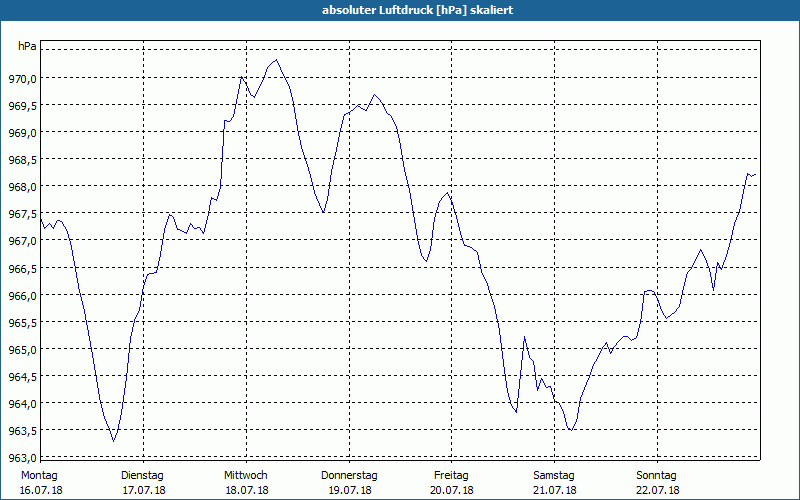Click the date 19.07.18
Screen dimensions: 800x500
pyautogui.click(x=350, y=490)
